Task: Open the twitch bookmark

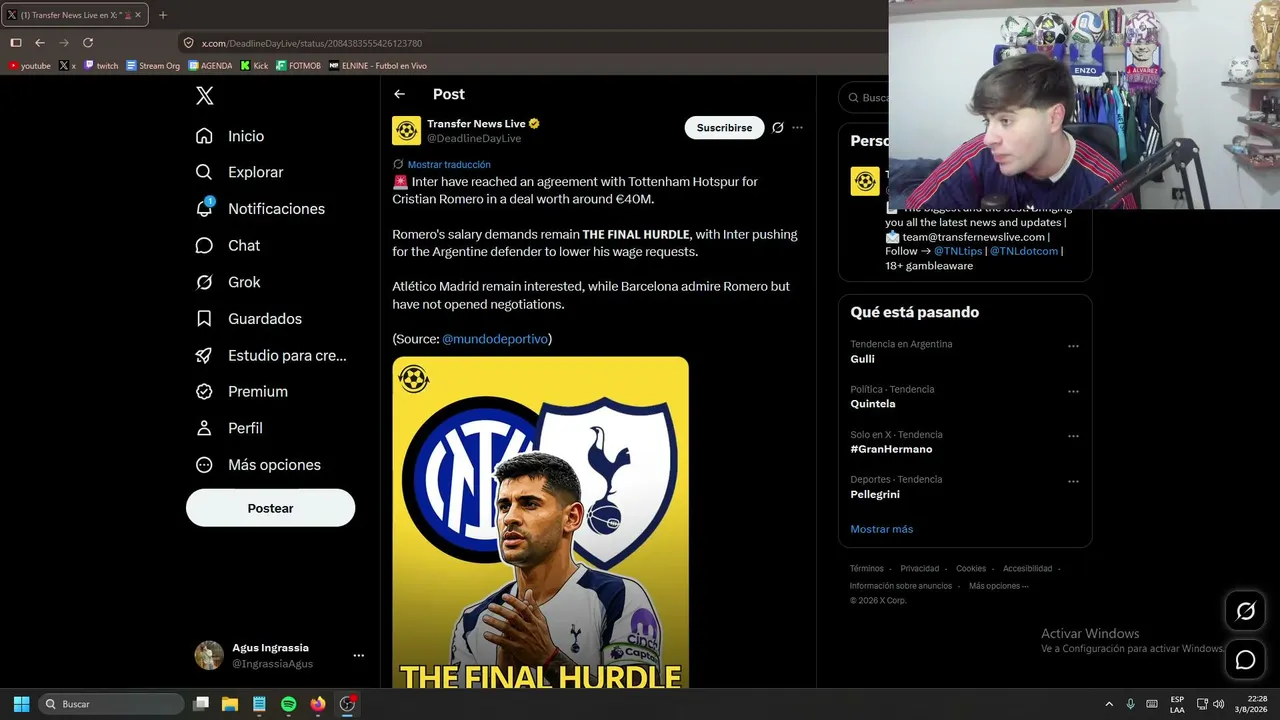Action: [x=101, y=66]
